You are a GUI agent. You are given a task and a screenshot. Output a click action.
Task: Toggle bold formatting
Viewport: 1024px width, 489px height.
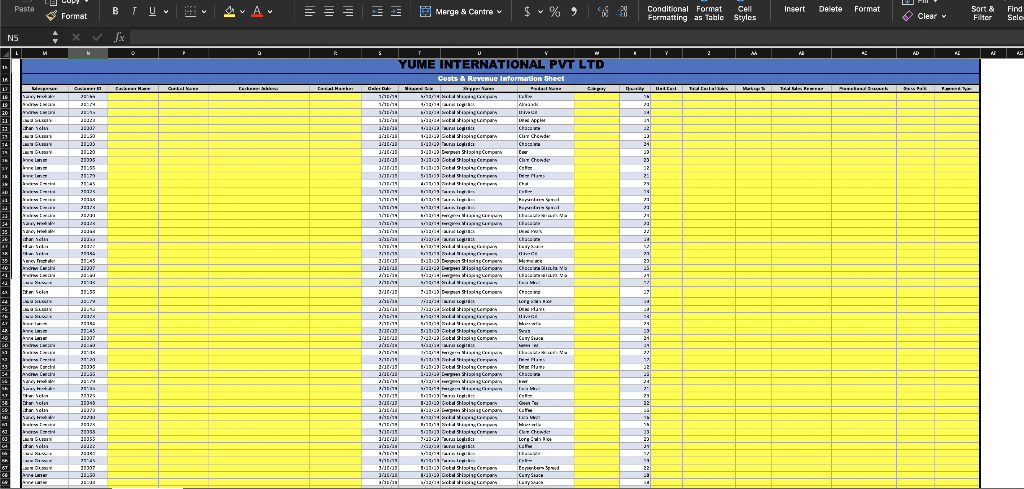(116, 11)
